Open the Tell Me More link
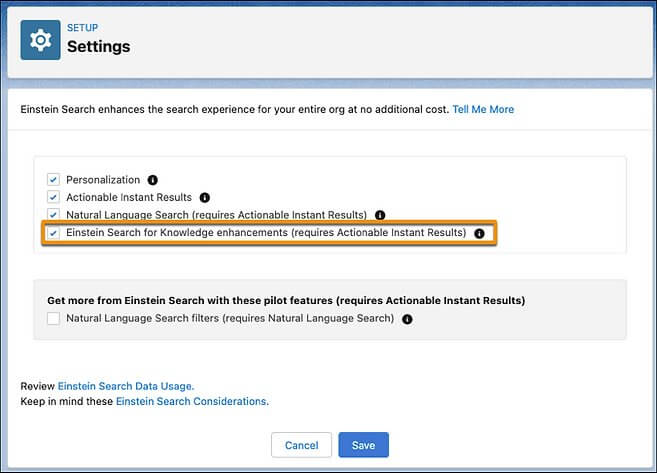 [483, 109]
